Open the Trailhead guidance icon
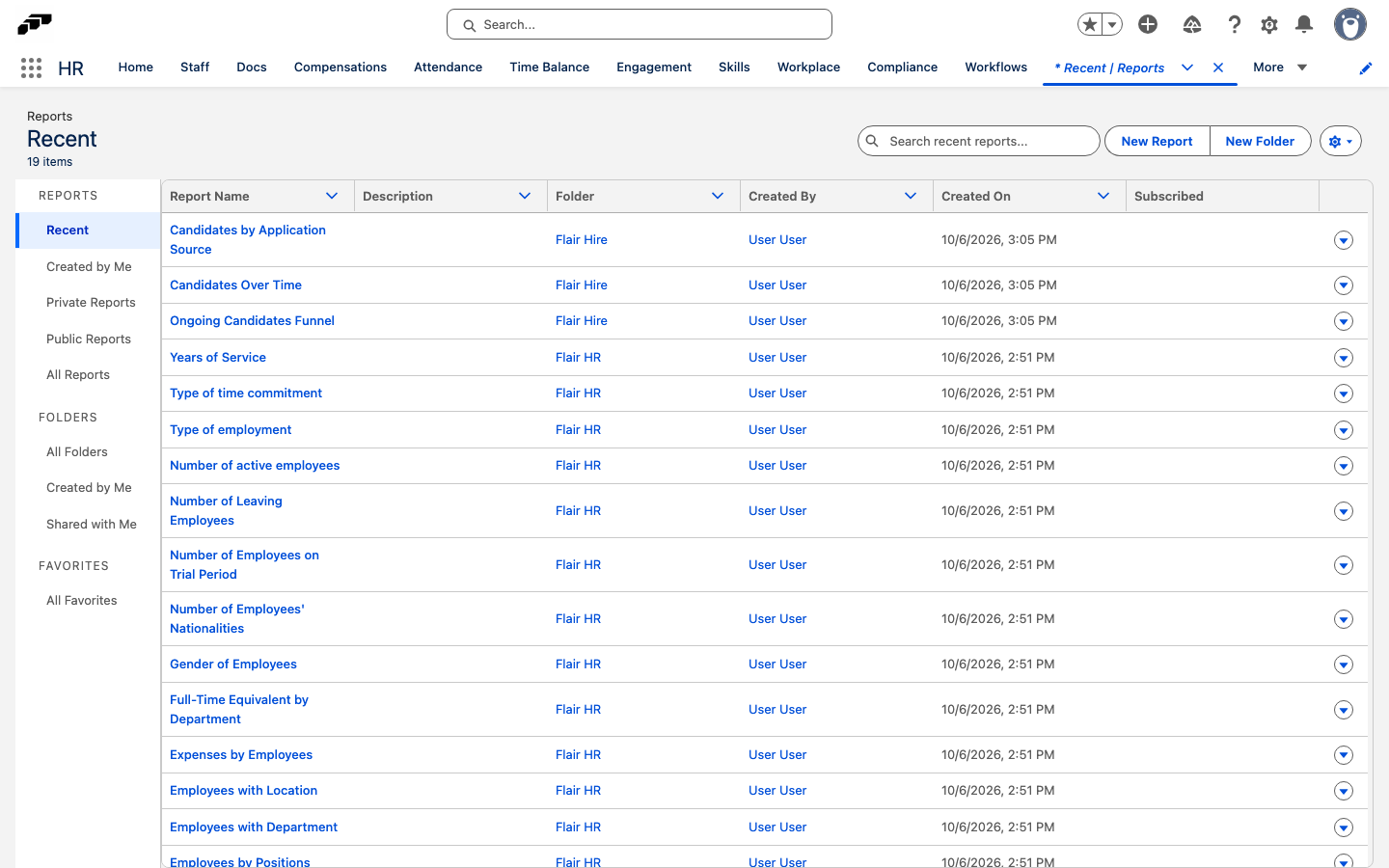This screenshot has height=868, width=1389. tap(1192, 24)
